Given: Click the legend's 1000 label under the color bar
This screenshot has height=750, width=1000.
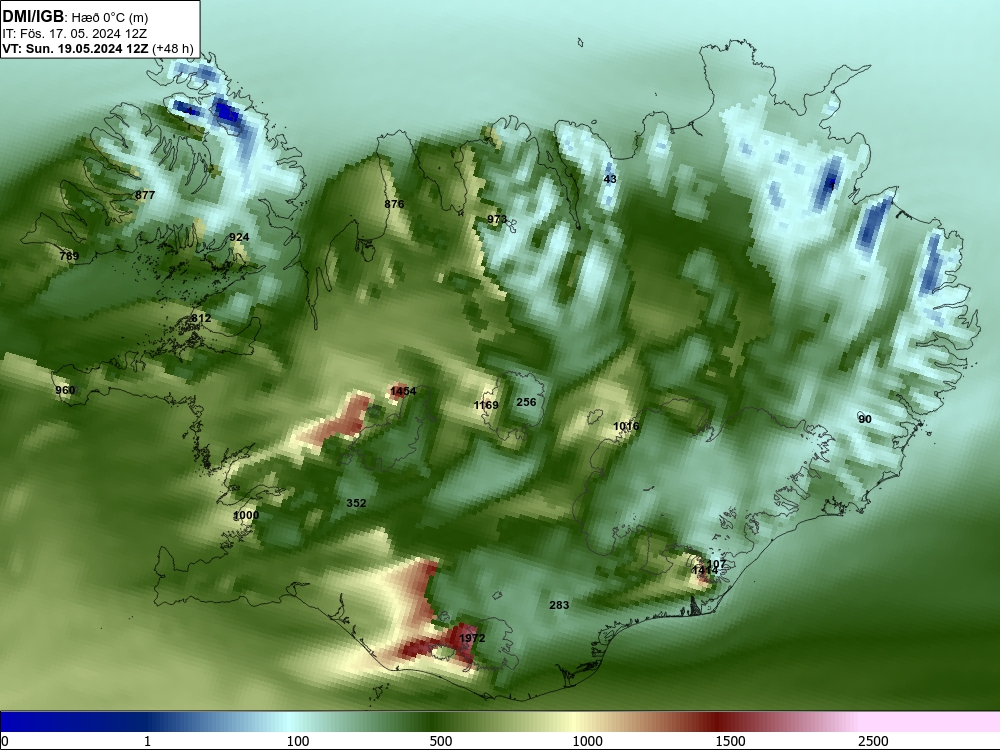Looking at the screenshot, I should pos(587,741).
